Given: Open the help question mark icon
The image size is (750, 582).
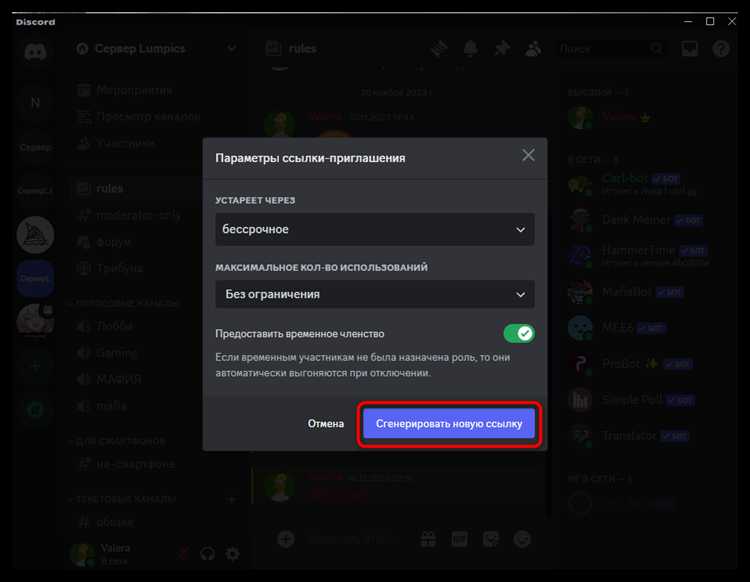Looking at the screenshot, I should point(721,48).
